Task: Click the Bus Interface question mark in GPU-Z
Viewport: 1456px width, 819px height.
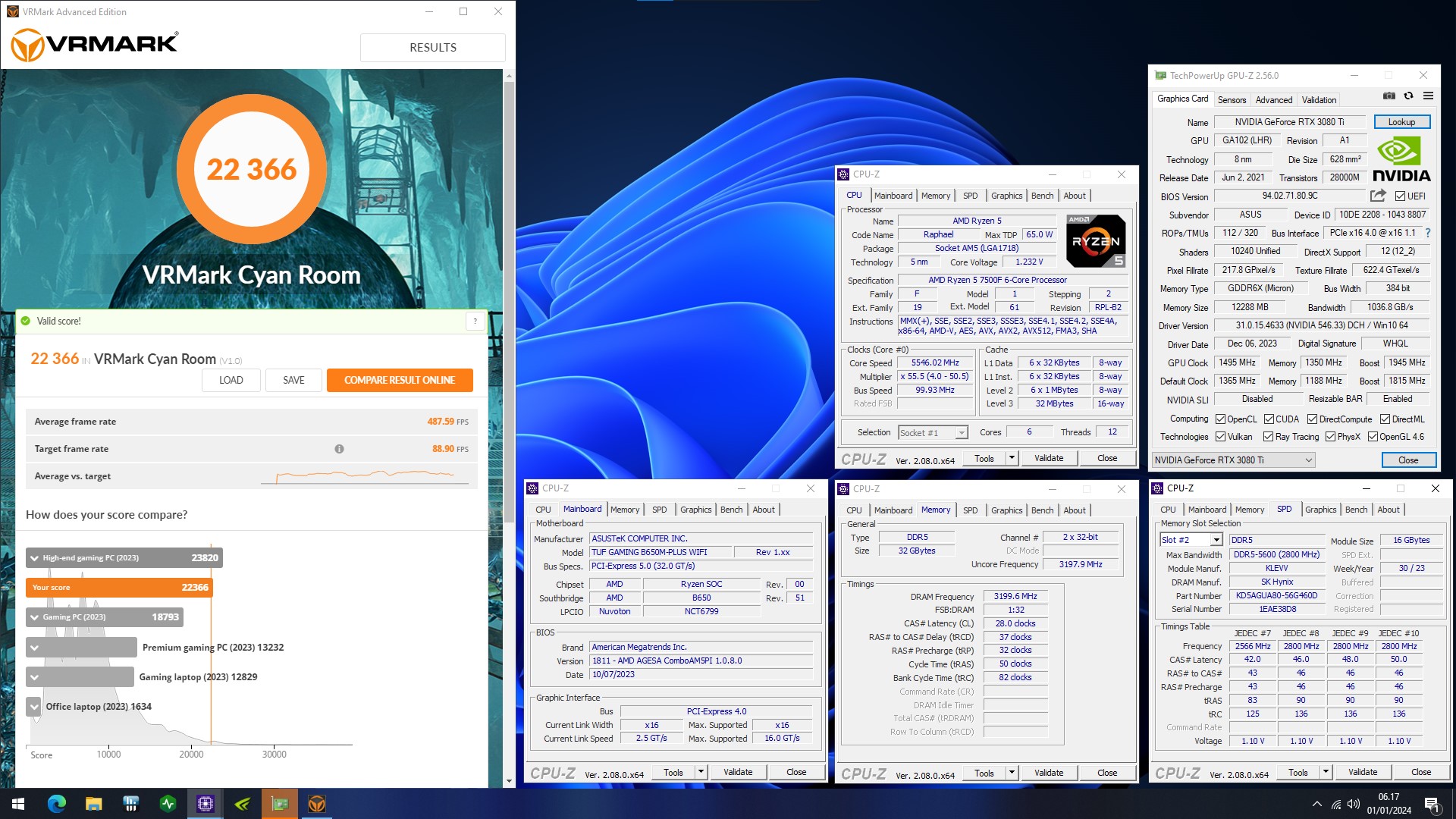Action: 1428,233
